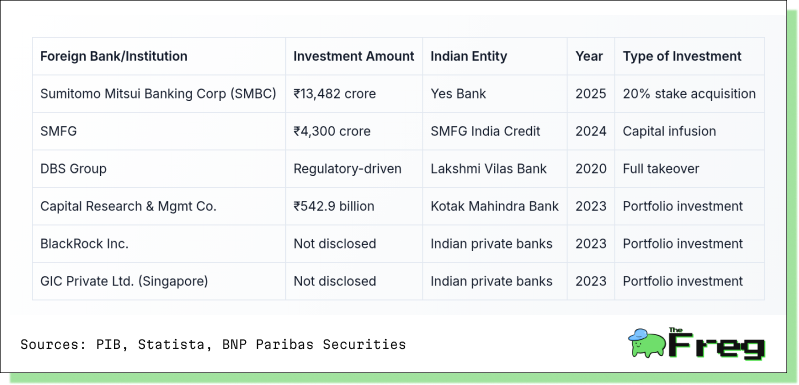Screen dimensions: 799x385
Task: Select the Full takeover cell
Action: pyautogui.click(x=661, y=169)
